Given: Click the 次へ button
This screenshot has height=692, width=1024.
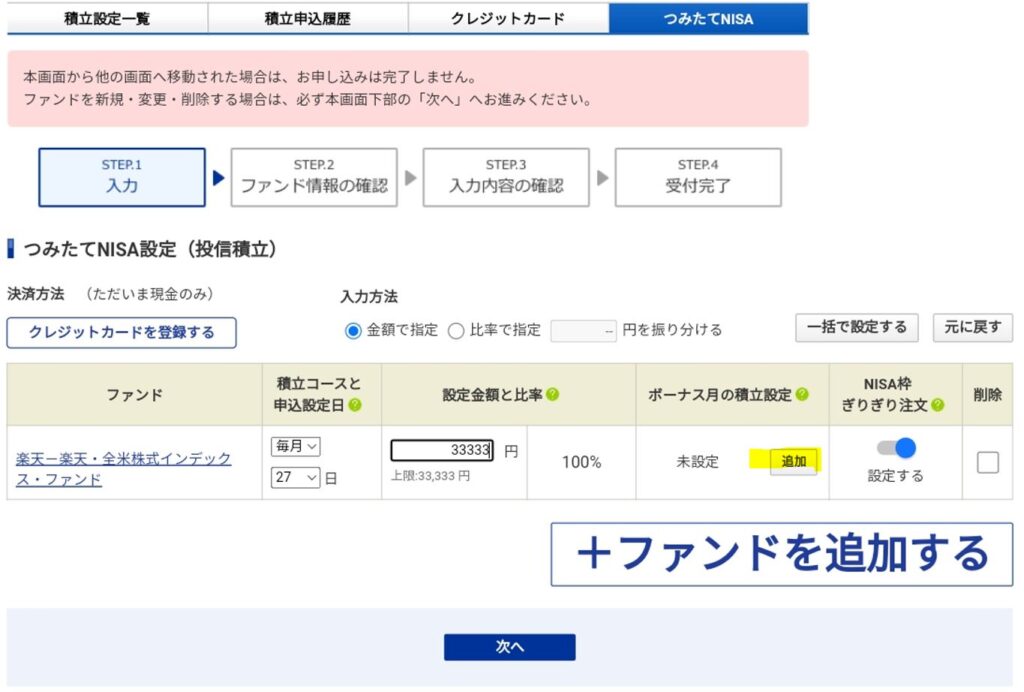Looking at the screenshot, I should pyautogui.click(x=510, y=647).
